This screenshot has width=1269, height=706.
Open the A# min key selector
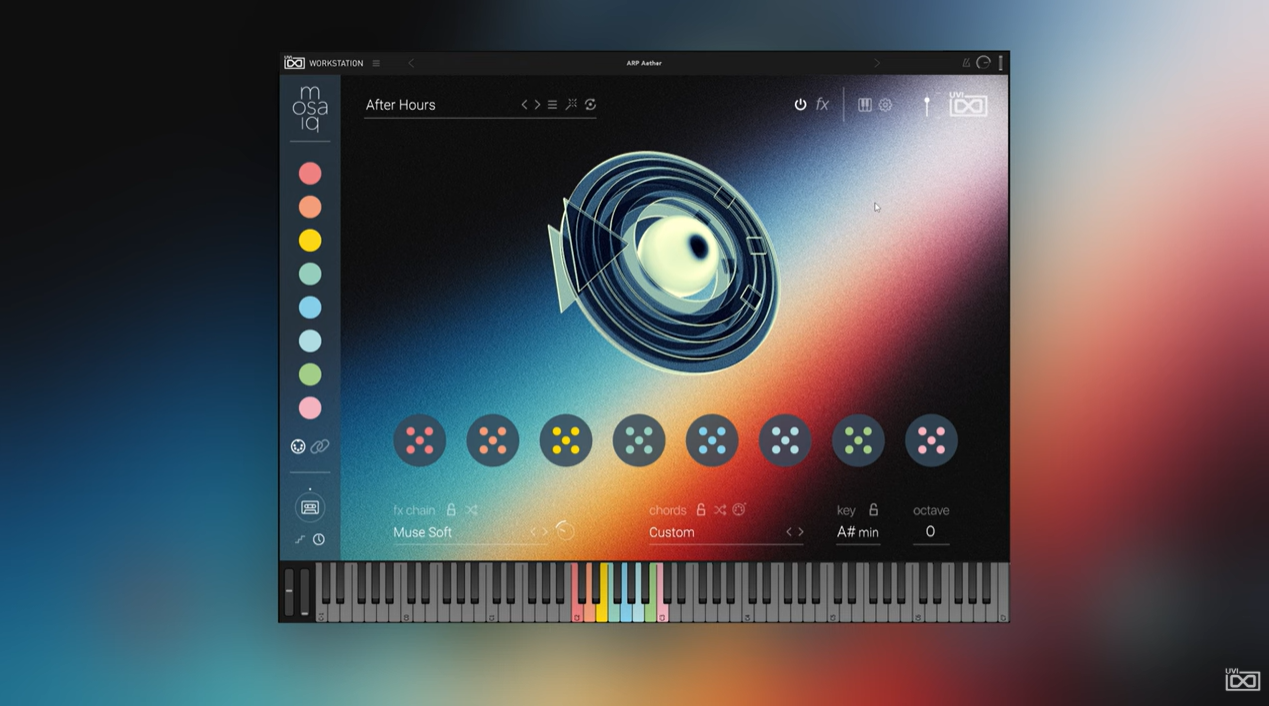tap(858, 532)
